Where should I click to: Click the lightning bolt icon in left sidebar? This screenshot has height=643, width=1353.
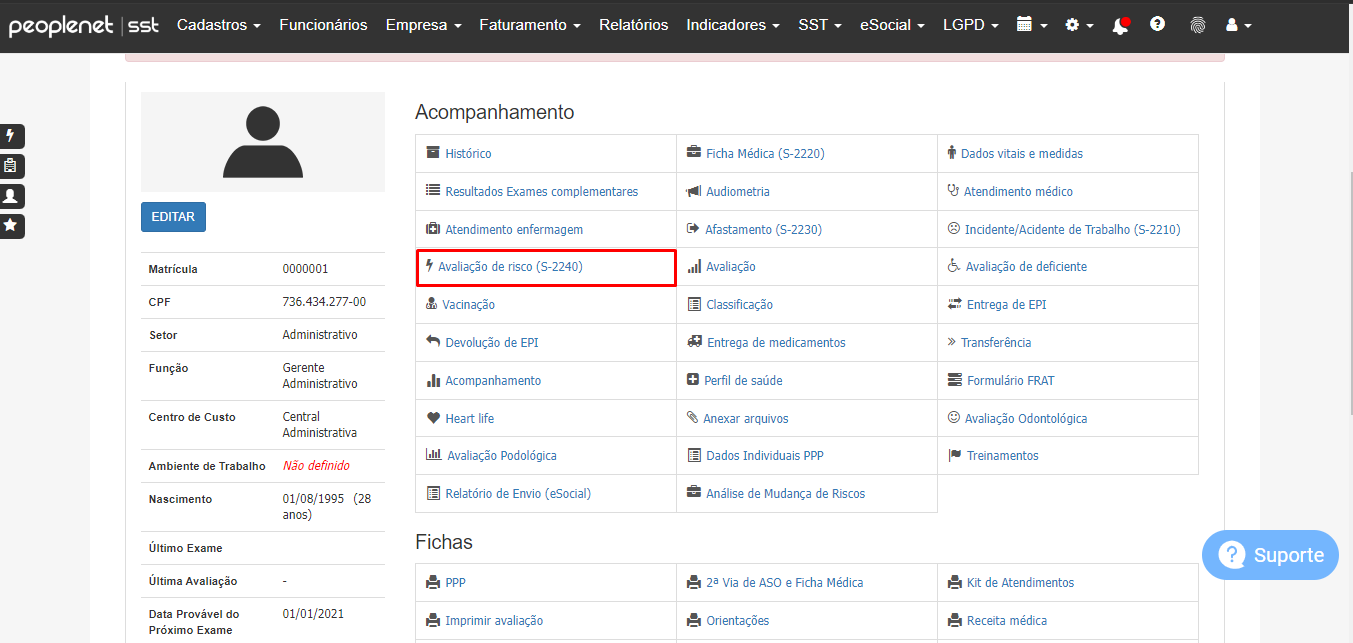click(x=12, y=136)
